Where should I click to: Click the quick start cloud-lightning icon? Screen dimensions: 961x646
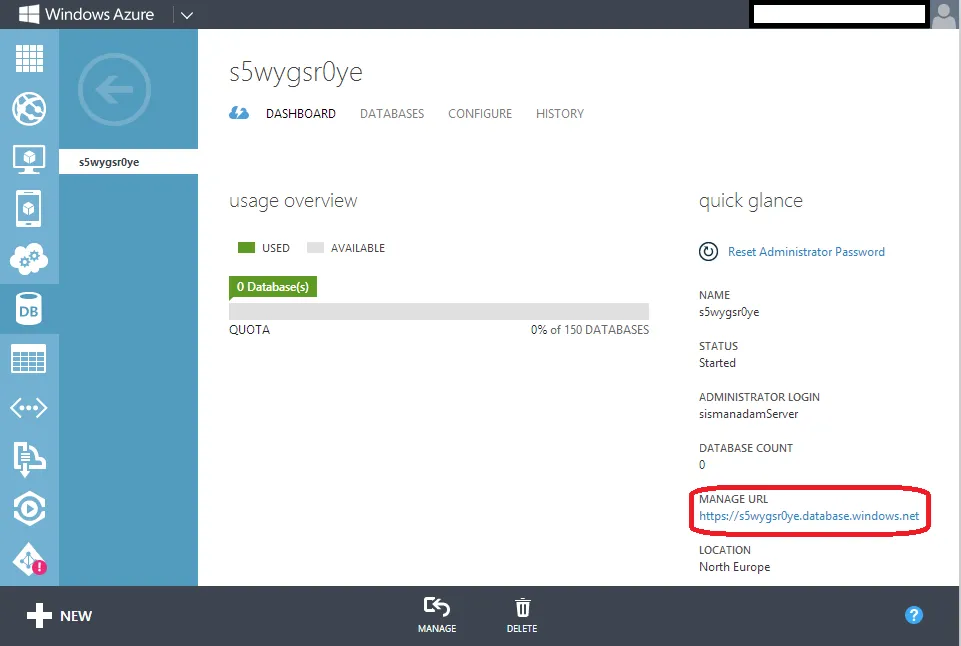click(239, 113)
